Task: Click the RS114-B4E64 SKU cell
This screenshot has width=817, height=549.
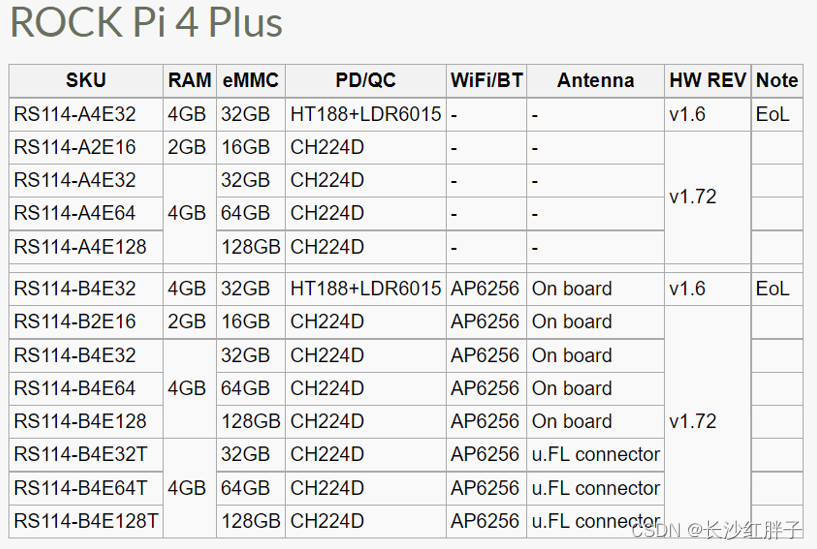Action: click(x=75, y=388)
